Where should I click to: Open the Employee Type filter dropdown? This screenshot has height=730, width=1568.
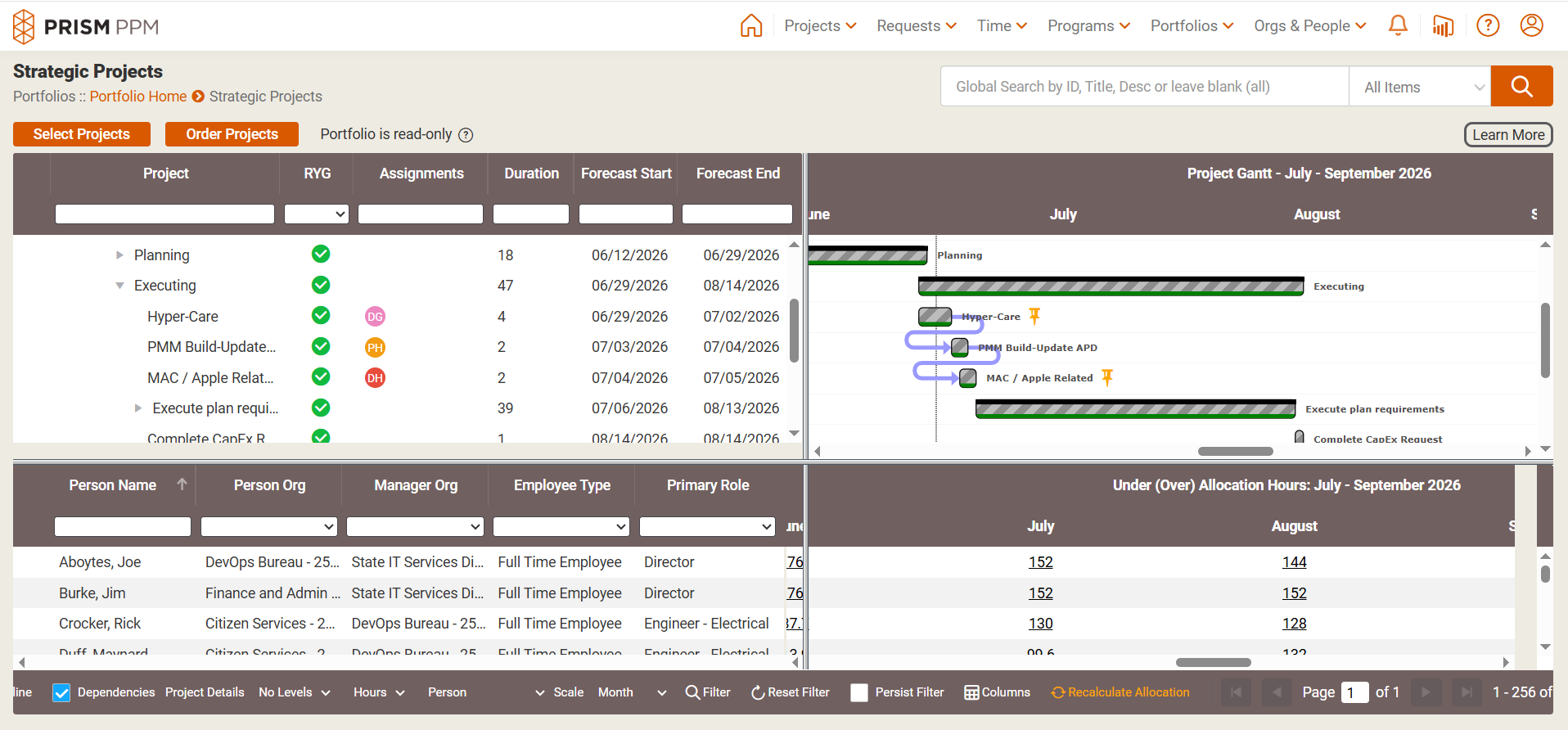561,526
